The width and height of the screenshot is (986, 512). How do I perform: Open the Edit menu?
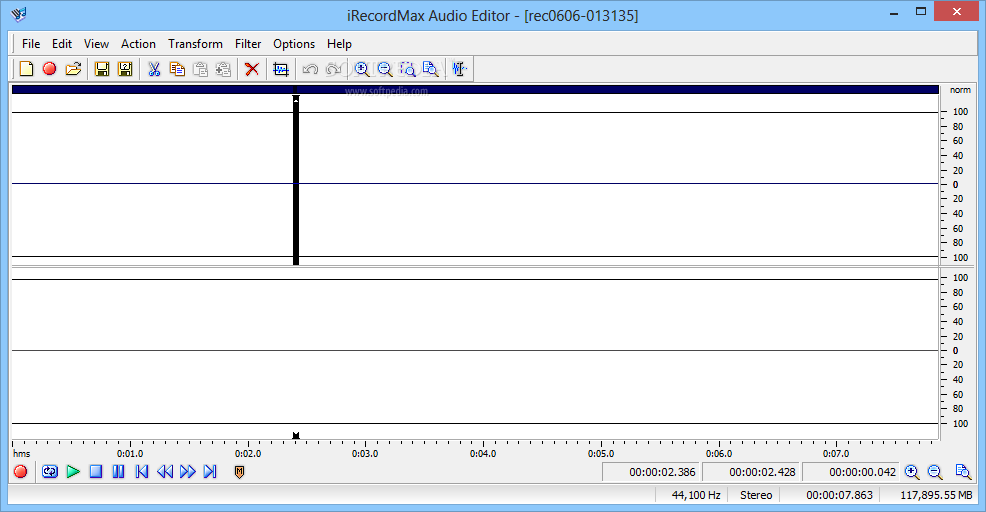click(62, 43)
